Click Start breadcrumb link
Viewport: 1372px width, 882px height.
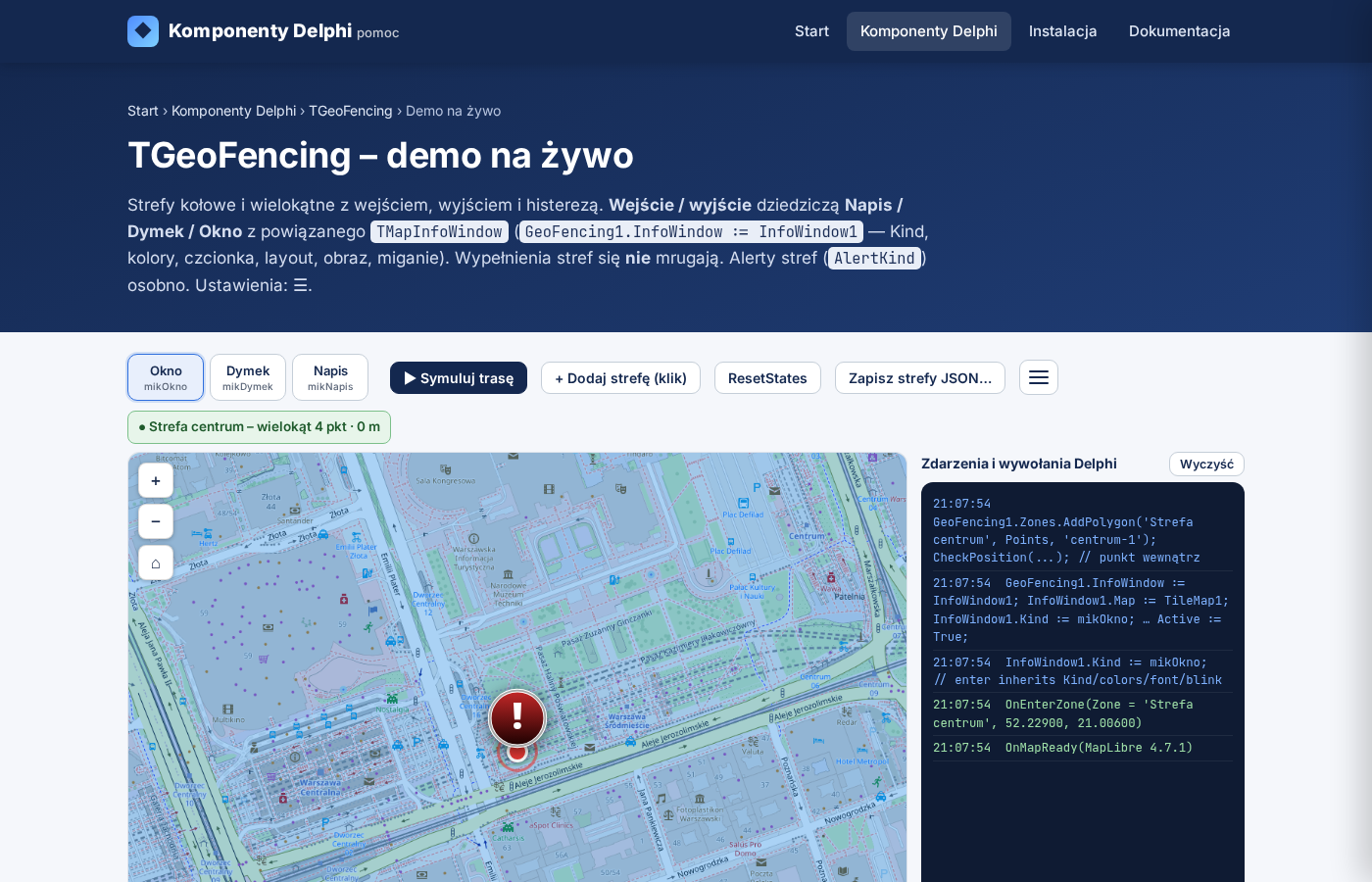[143, 111]
